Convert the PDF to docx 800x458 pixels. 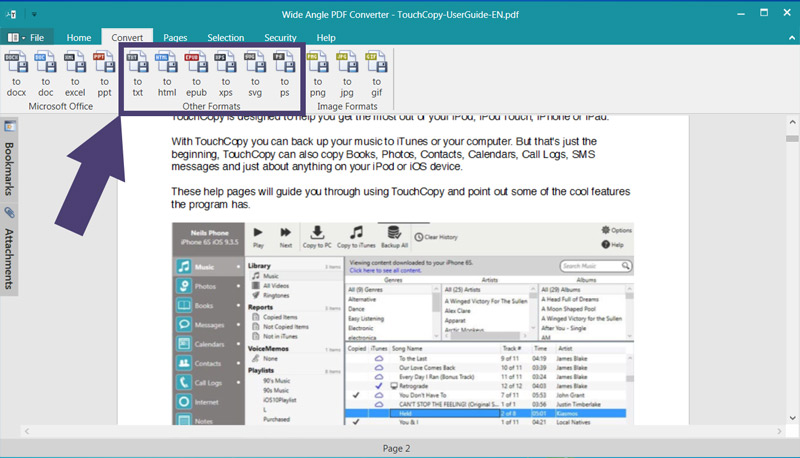[16, 74]
